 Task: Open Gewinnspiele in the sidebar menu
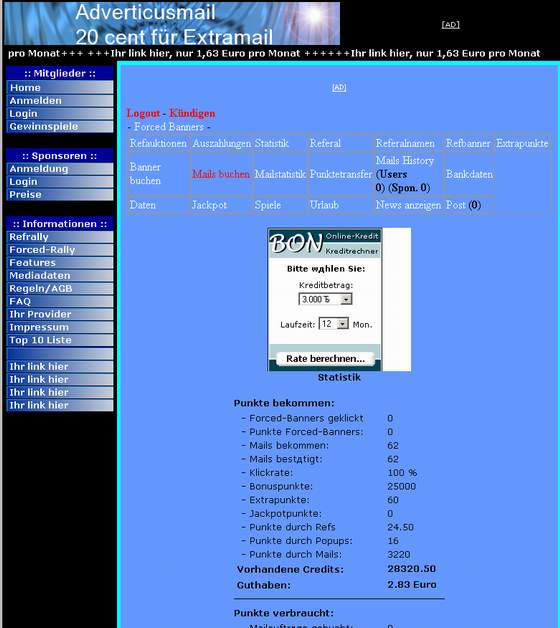60,126
